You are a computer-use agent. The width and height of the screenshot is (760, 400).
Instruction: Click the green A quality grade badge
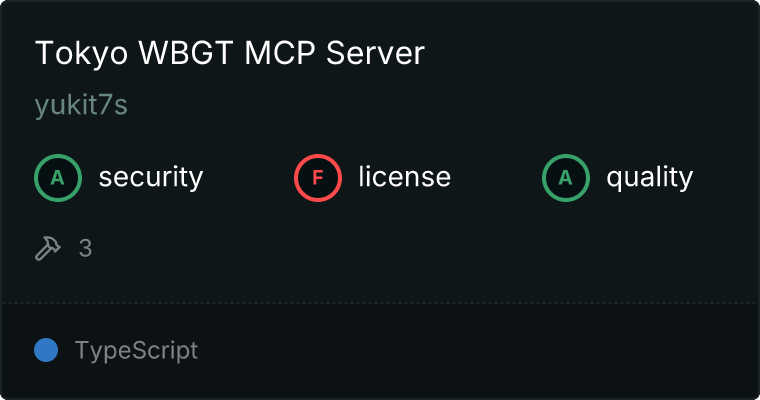click(x=566, y=178)
